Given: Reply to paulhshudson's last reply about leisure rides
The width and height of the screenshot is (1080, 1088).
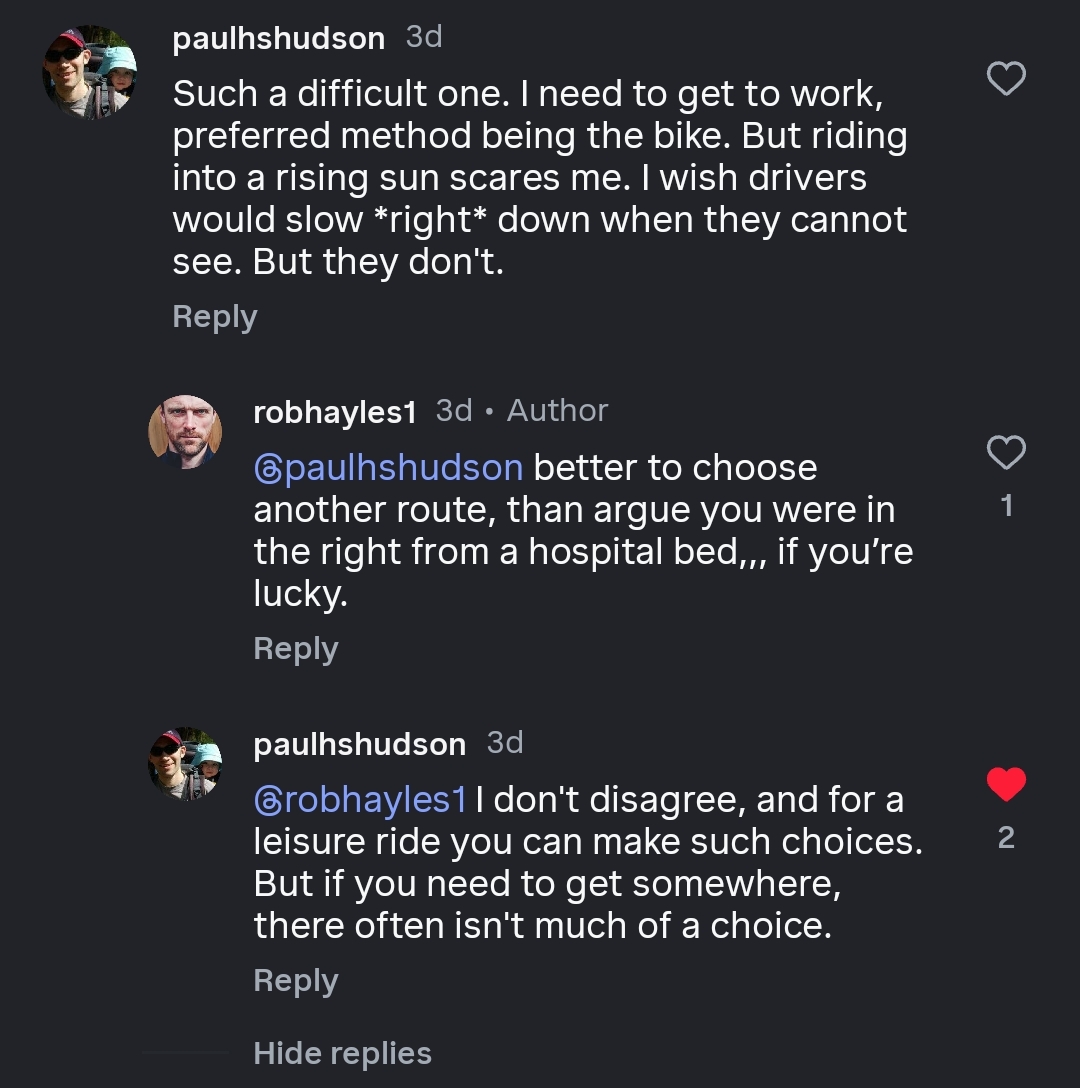Looking at the screenshot, I should click(296, 981).
